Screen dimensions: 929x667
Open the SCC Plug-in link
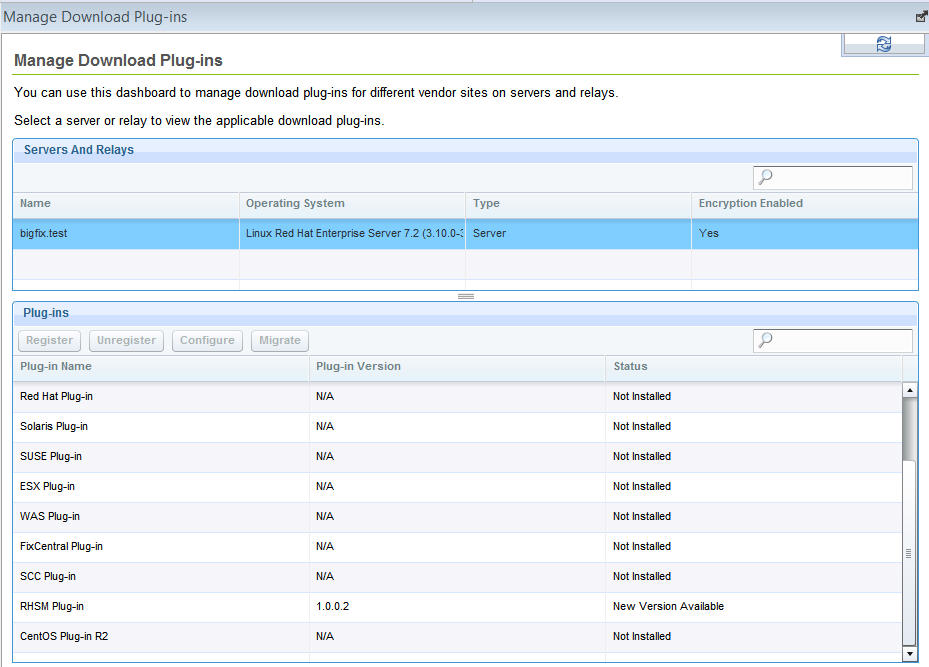coord(47,576)
